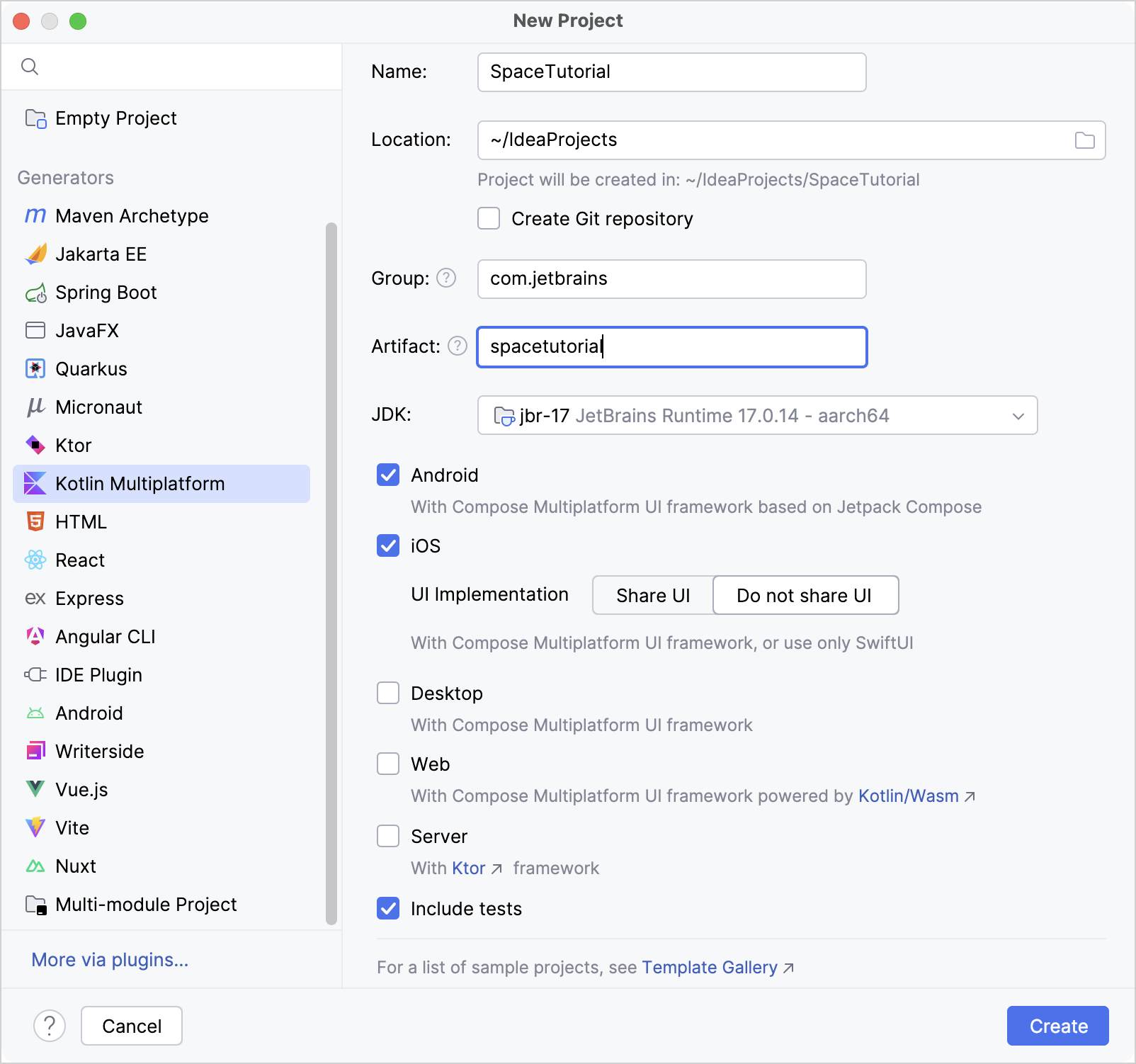
Task: Uncheck the Android platform option
Action: click(x=387, y=475)
